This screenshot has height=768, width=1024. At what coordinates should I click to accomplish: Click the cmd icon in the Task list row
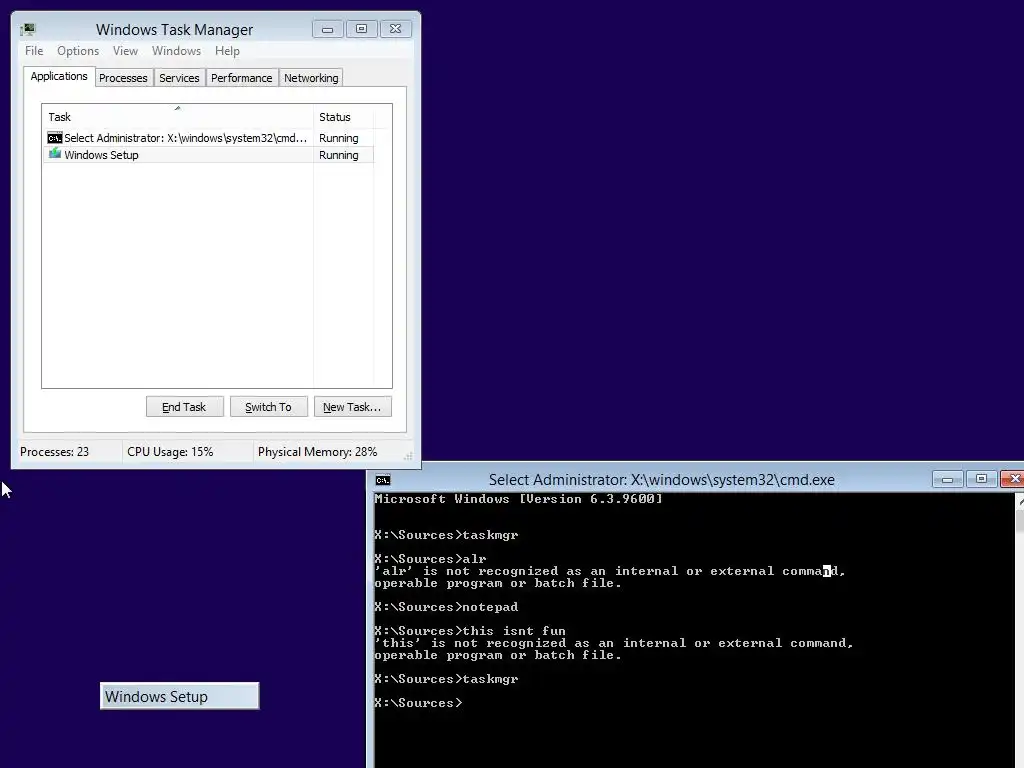55,138
